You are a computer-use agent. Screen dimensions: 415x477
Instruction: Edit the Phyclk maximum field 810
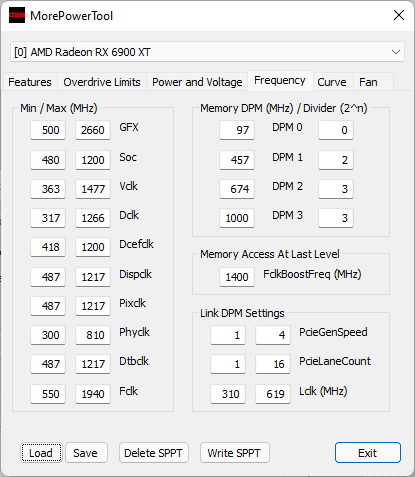pyautogui.click(x=93, y=335)
